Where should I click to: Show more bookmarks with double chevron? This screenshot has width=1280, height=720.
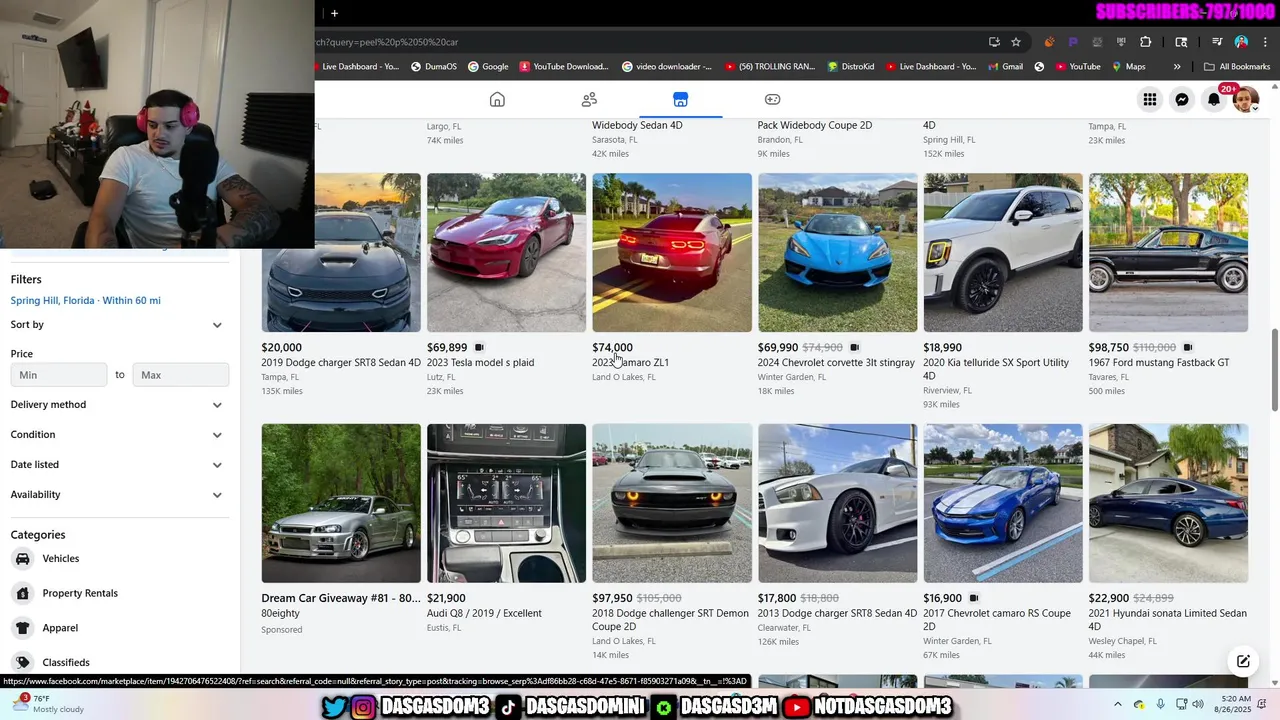coord(1177,67)
